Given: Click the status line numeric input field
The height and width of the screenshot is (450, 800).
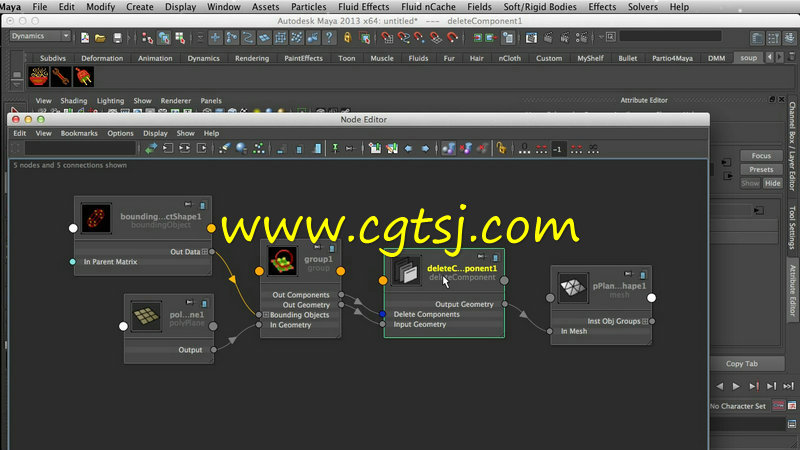Looking at the screenshot, I should 670,37.
